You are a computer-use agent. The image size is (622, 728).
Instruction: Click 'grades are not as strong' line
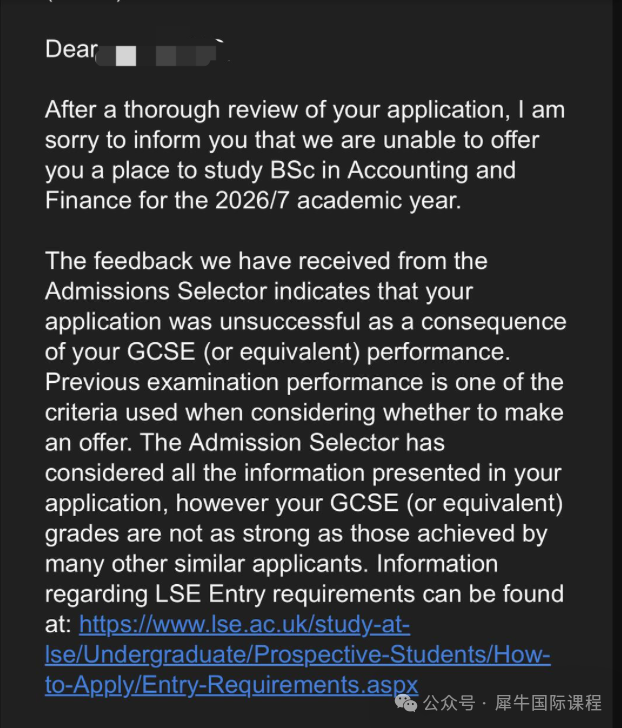[296, 534]
